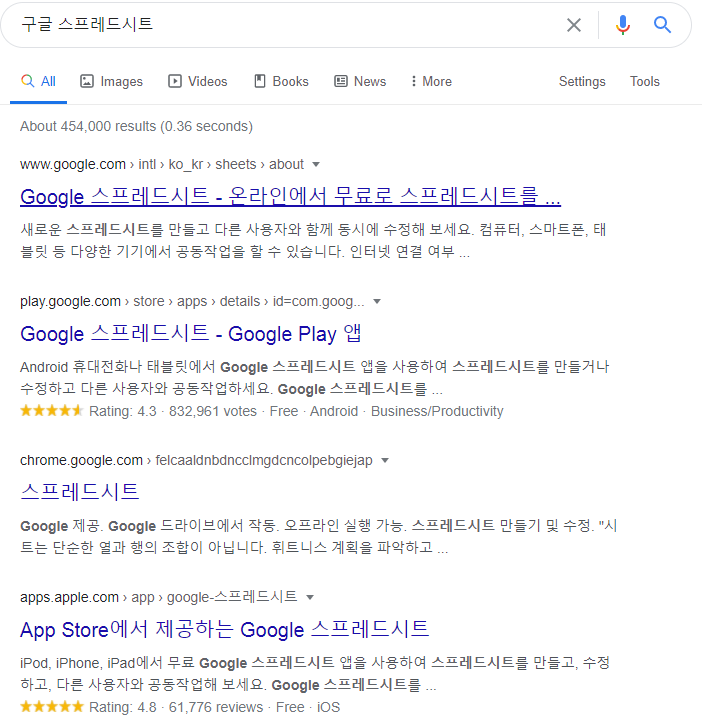Clear the search box with the X icon
Viewport: 702px width, 727px height.
pos(574,25)
